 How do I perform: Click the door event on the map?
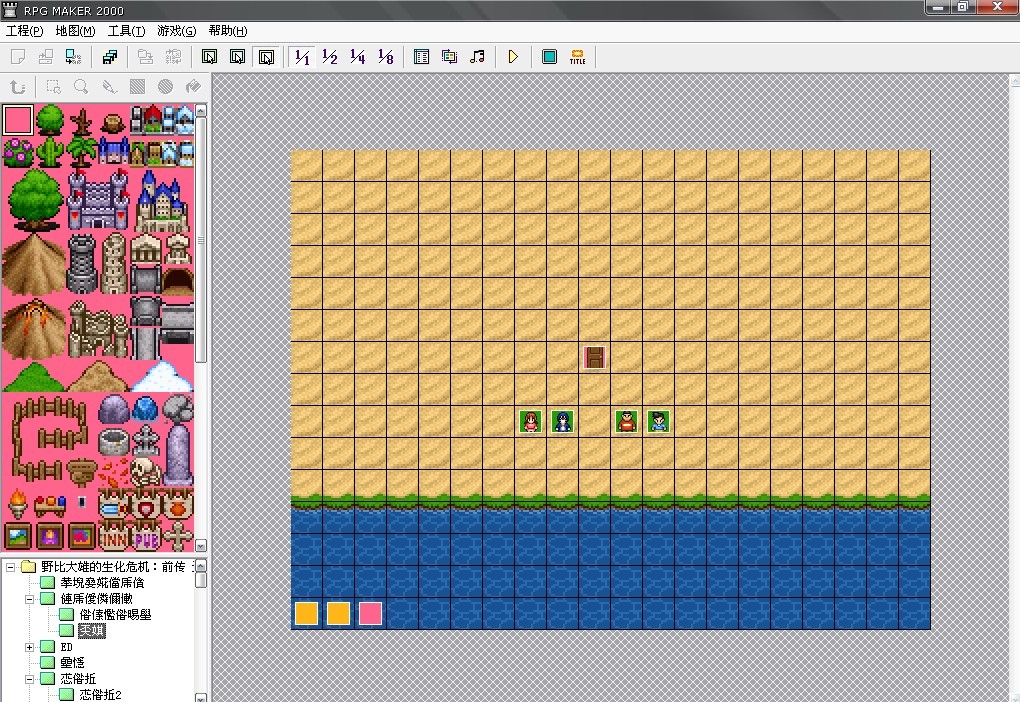[595, 357]
